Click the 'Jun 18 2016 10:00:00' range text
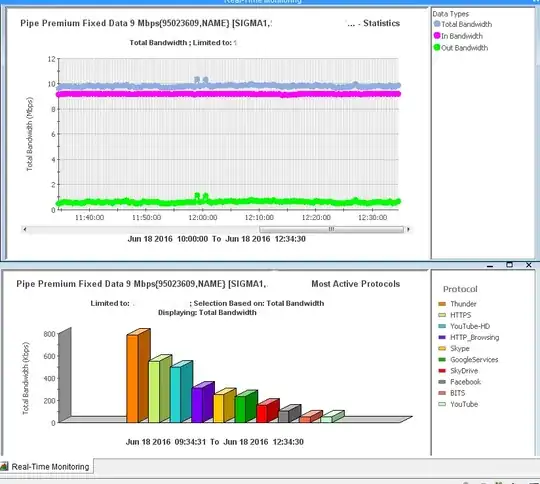540x484 pixels. pyautogui.click(x=168, y=239)
